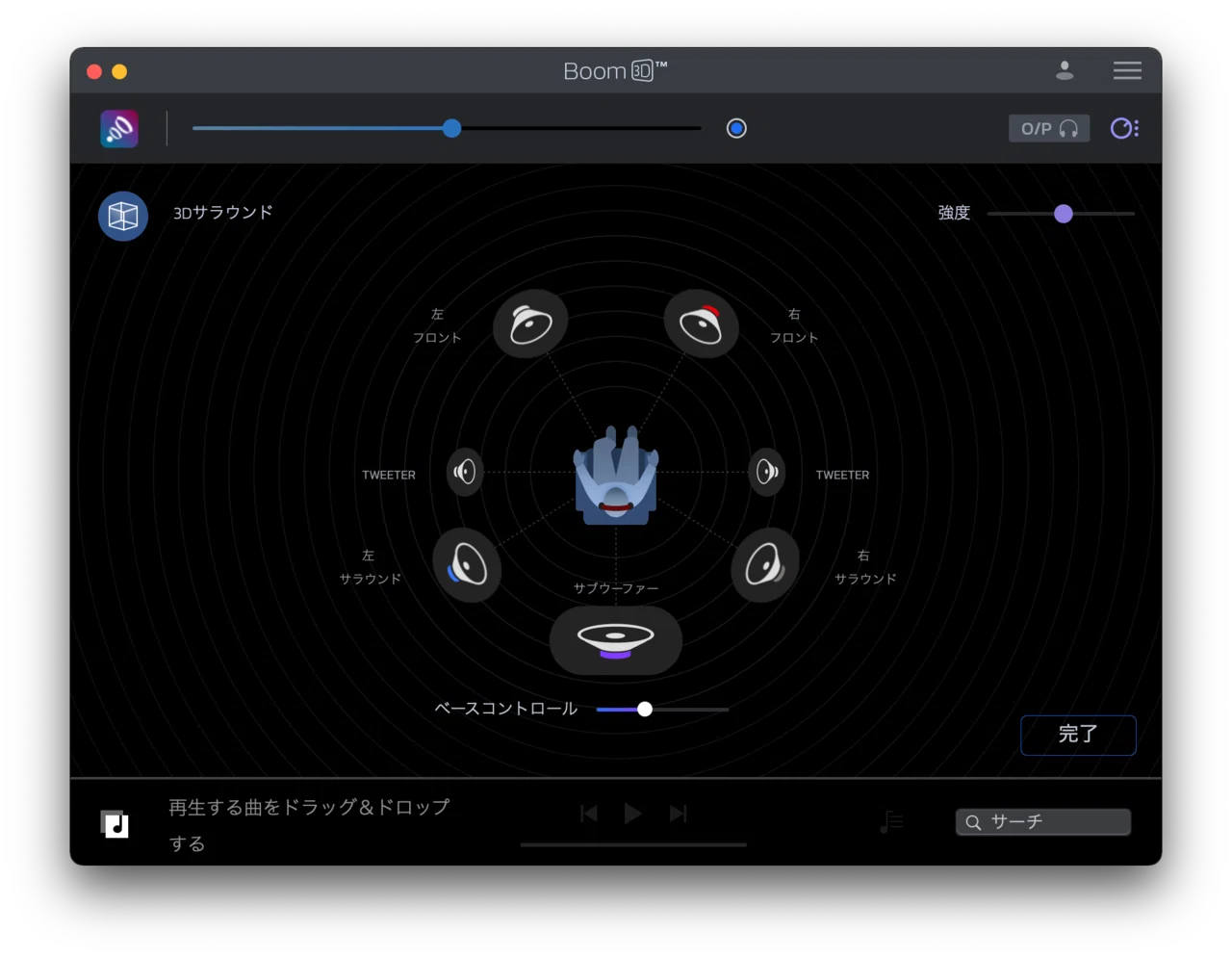Click the right TWEETER label
This screenshot has width=1232, height=958.
click(842, 476)
